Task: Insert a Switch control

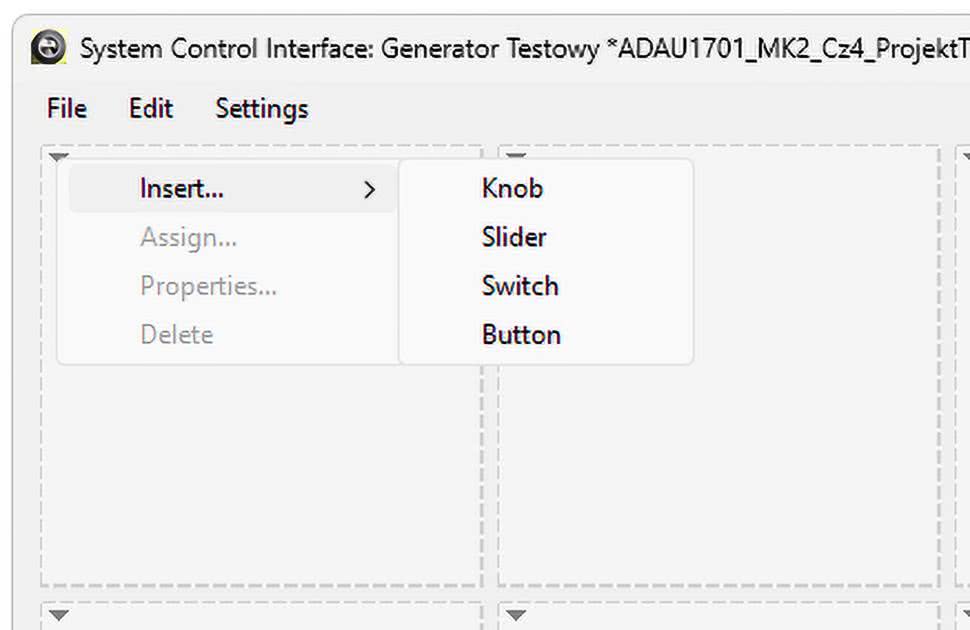Action: 520,286
